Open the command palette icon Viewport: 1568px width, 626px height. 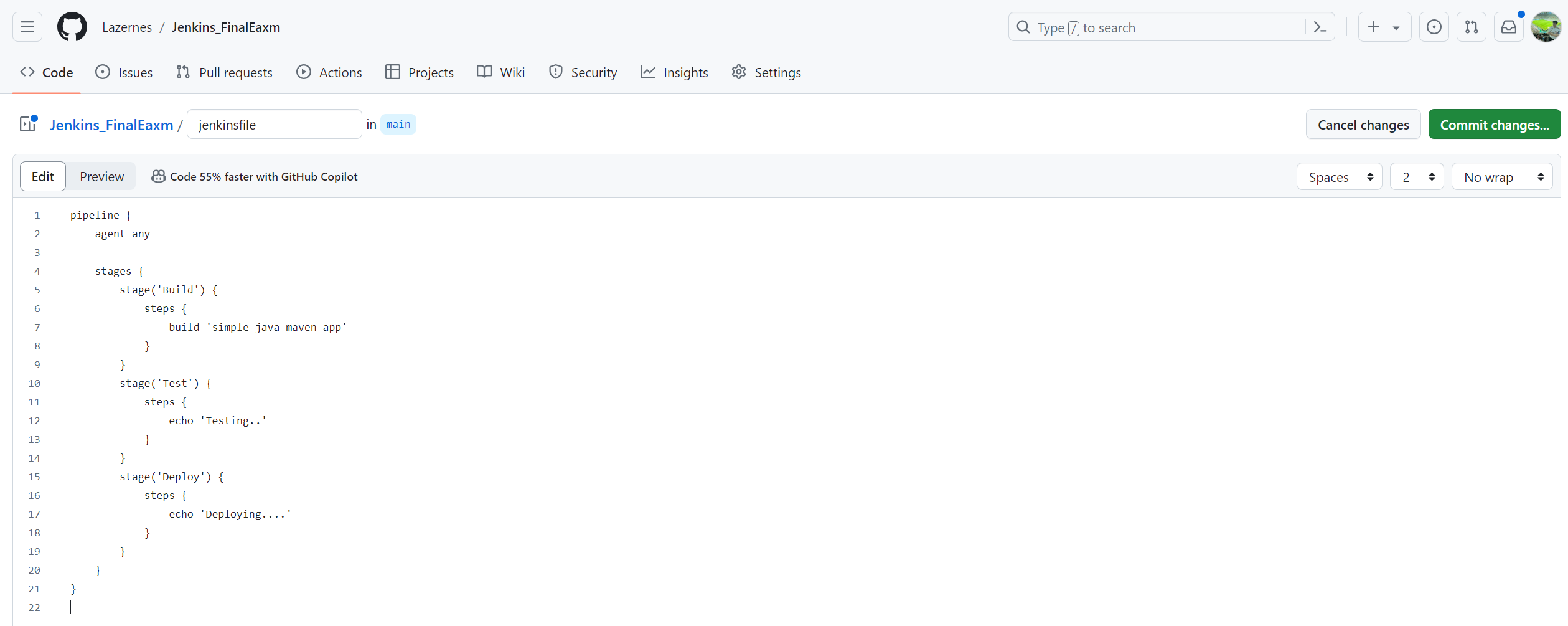(1320, 27)
